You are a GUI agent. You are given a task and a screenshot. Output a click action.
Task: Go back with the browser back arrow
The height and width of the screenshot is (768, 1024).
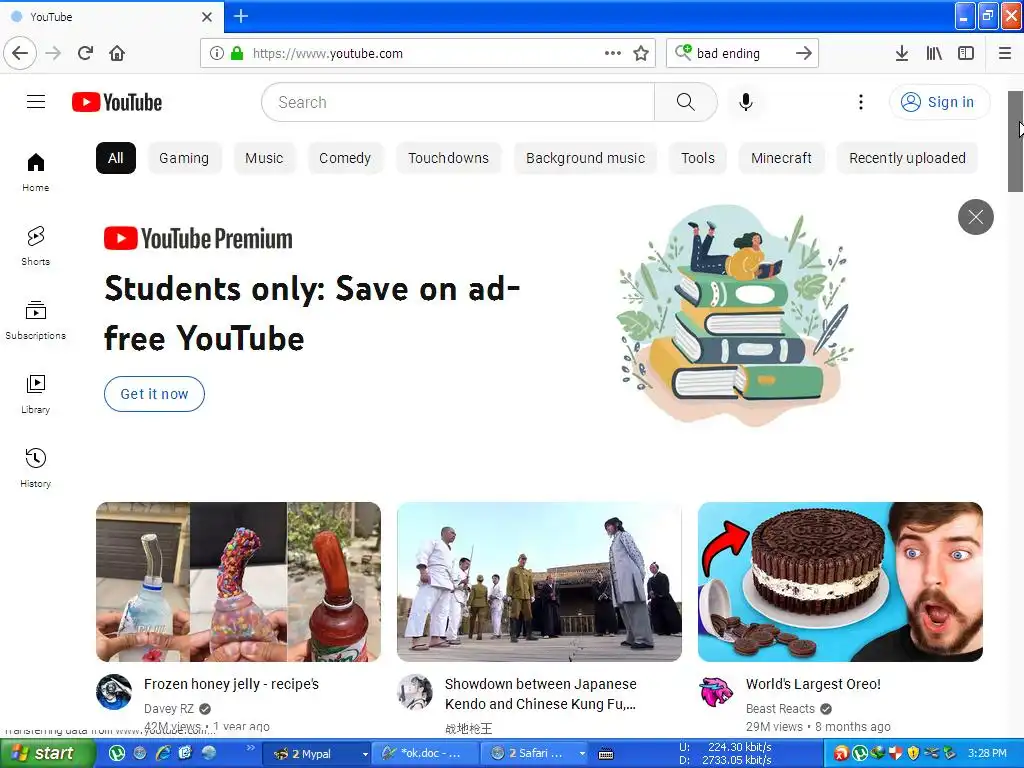(x=20, y=53)
